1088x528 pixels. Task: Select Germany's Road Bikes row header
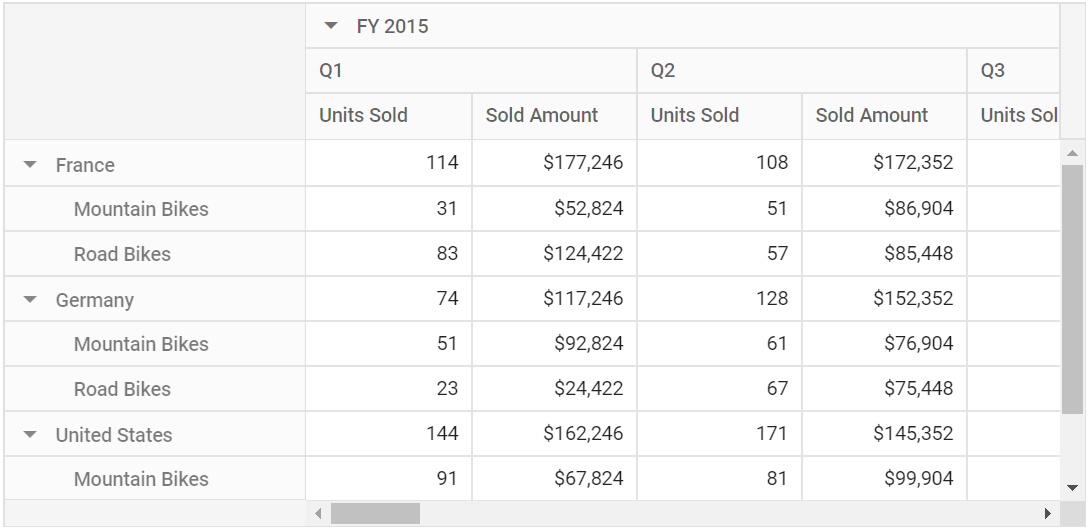click(x=155, y=389)
